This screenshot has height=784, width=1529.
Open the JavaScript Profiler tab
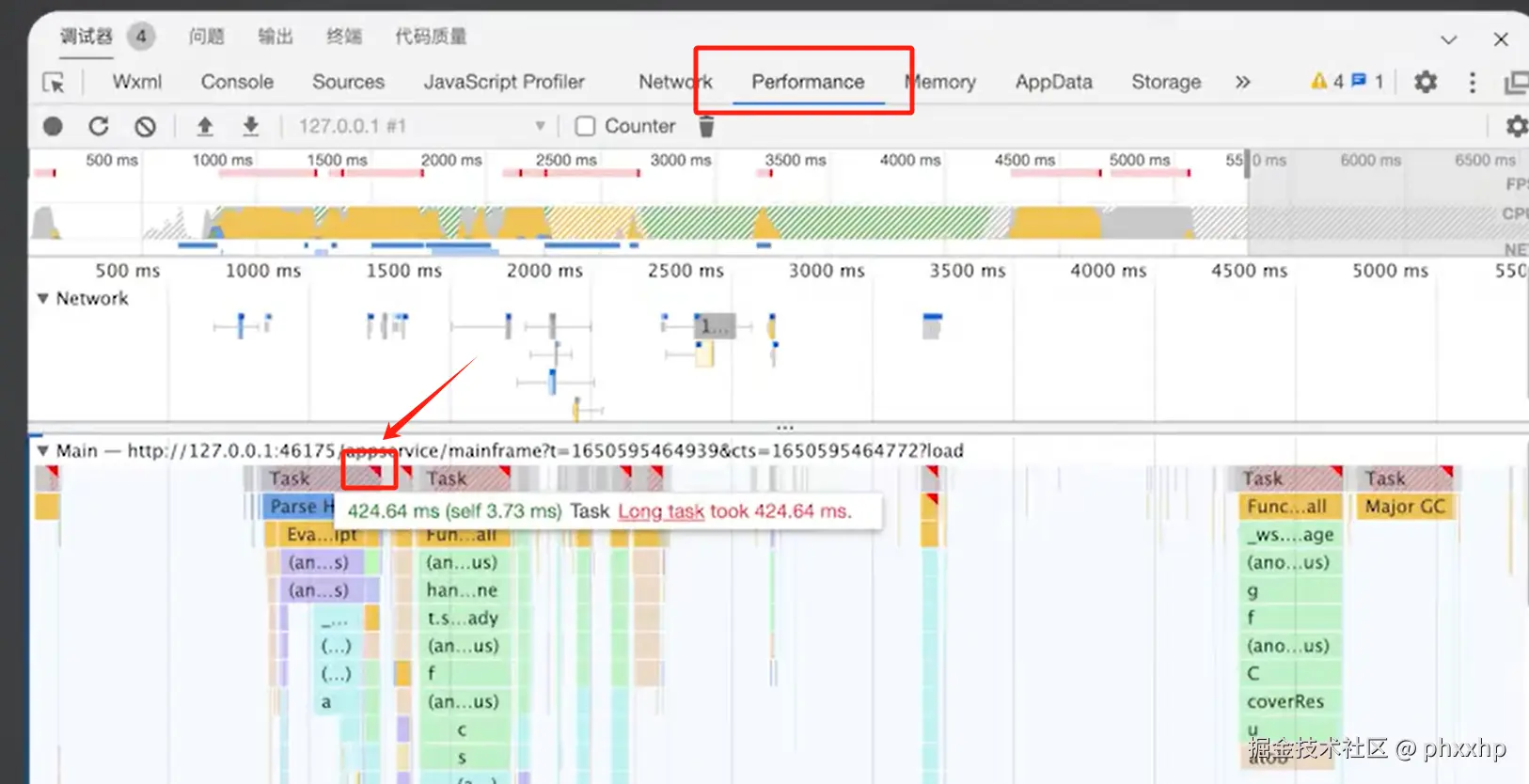pyautogui.click(x=504, y=82)
